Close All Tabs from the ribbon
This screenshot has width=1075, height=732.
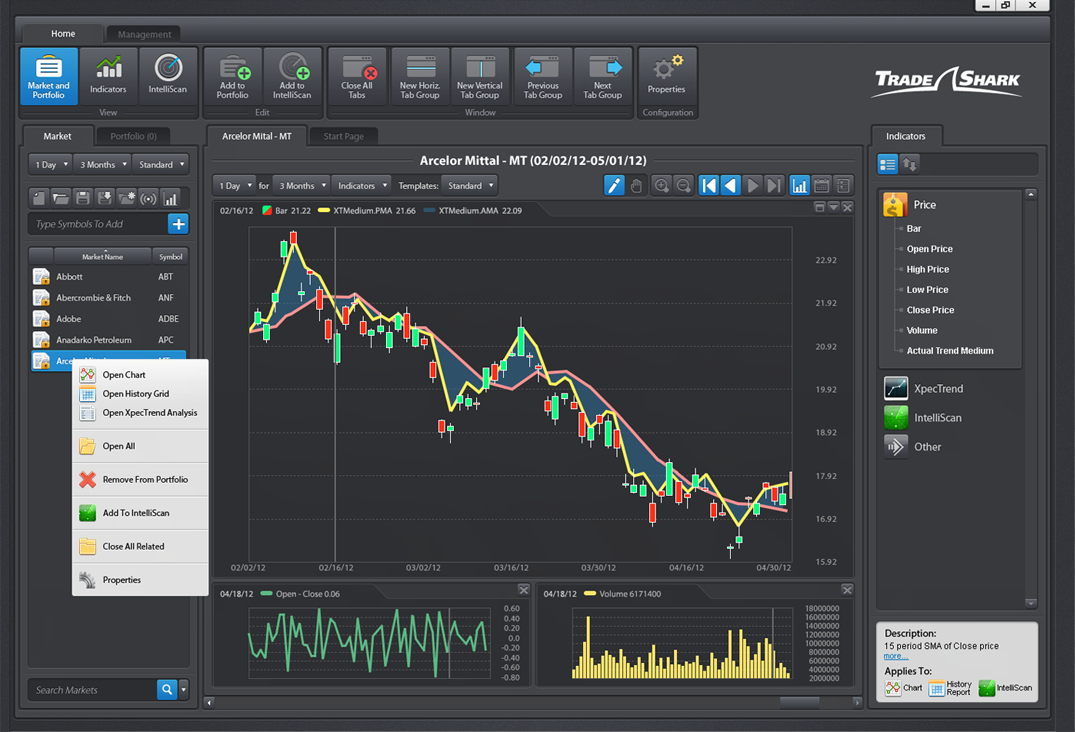[357, 75]
